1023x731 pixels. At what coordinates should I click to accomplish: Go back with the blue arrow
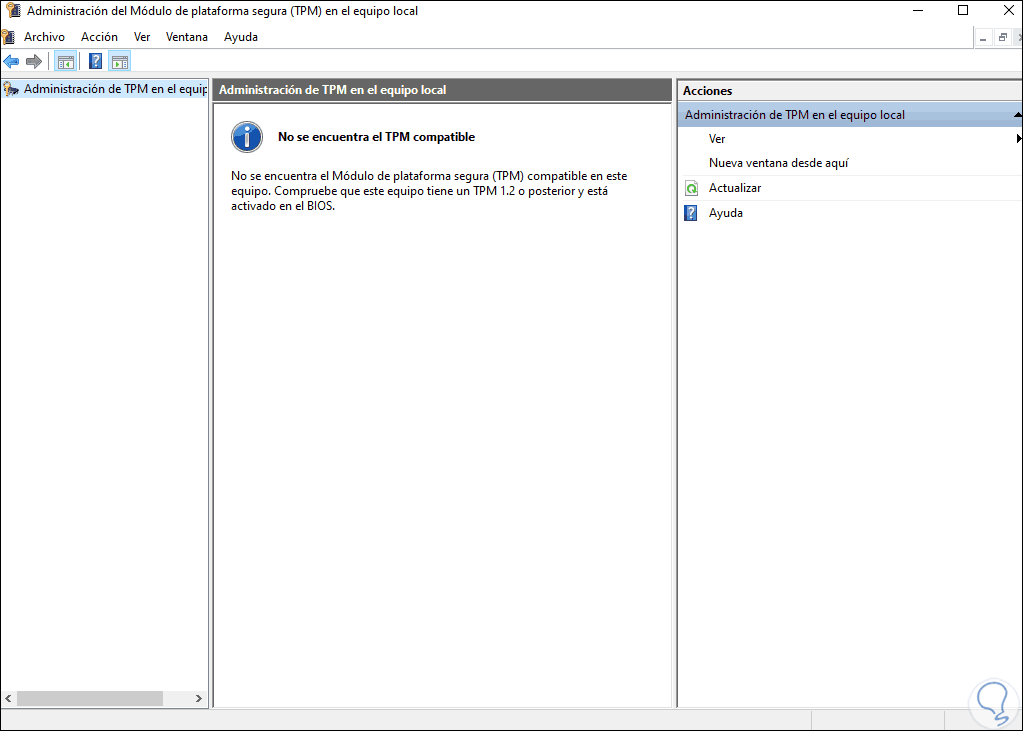11,62
